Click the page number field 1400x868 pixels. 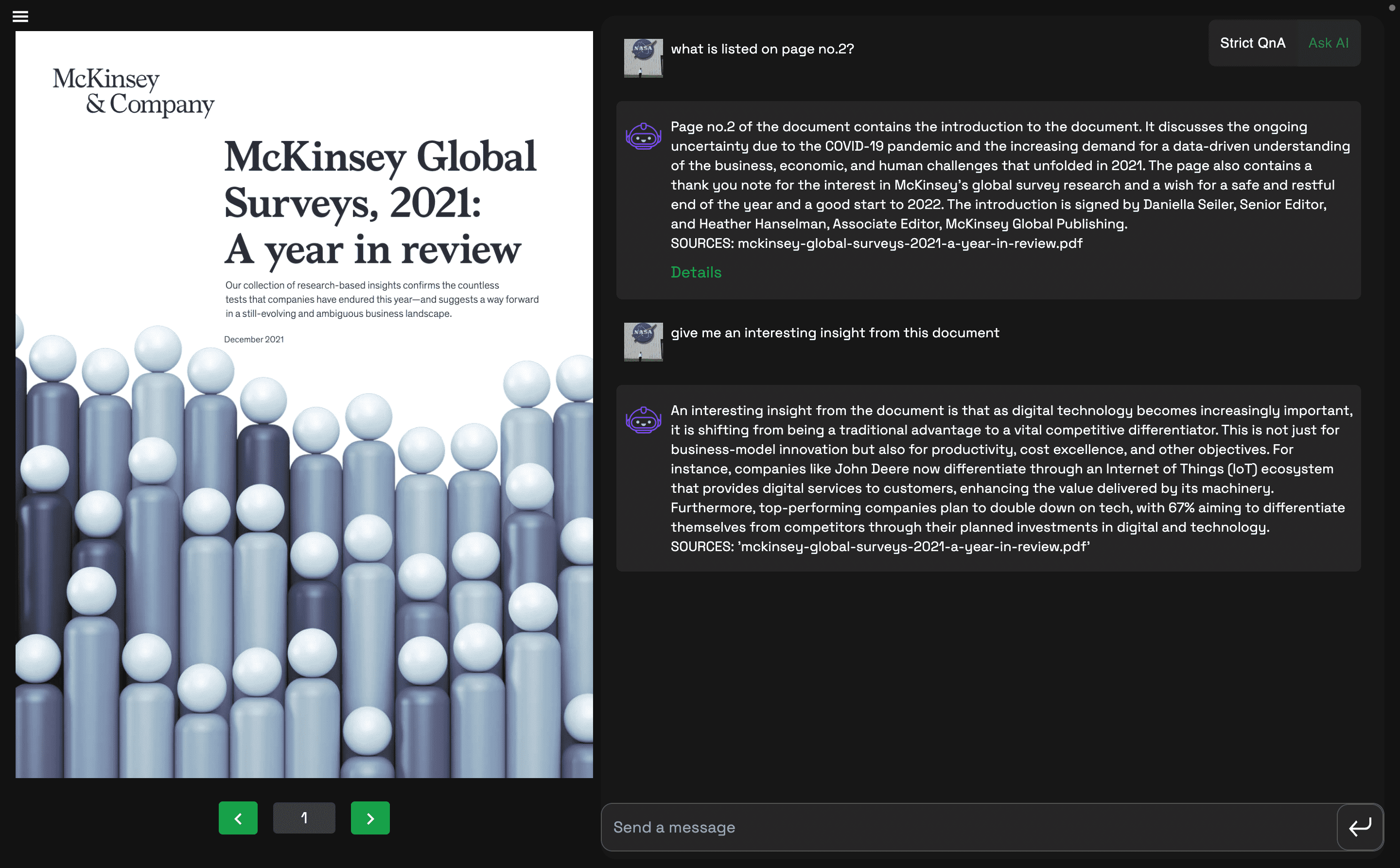pos(304,817)
